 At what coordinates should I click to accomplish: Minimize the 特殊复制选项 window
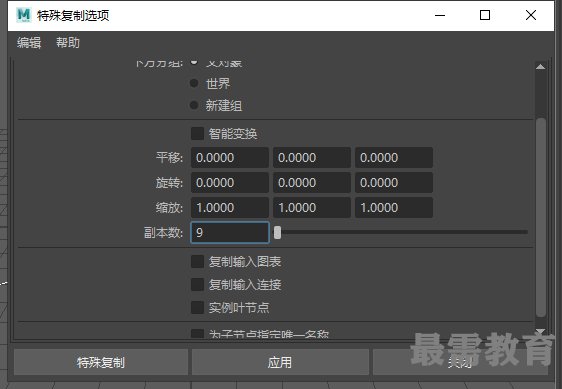tap(440, 15)
